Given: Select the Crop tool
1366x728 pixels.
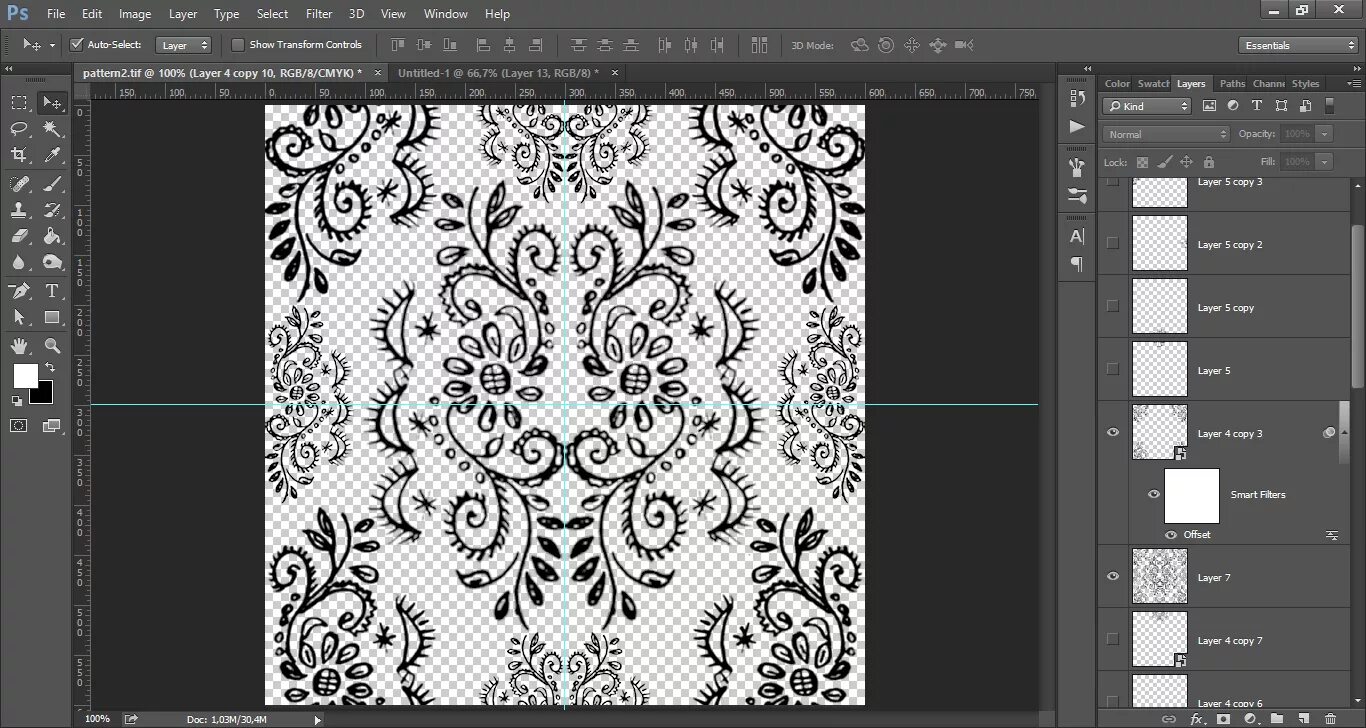Looking at the screenshot, I should click(19, 155).
